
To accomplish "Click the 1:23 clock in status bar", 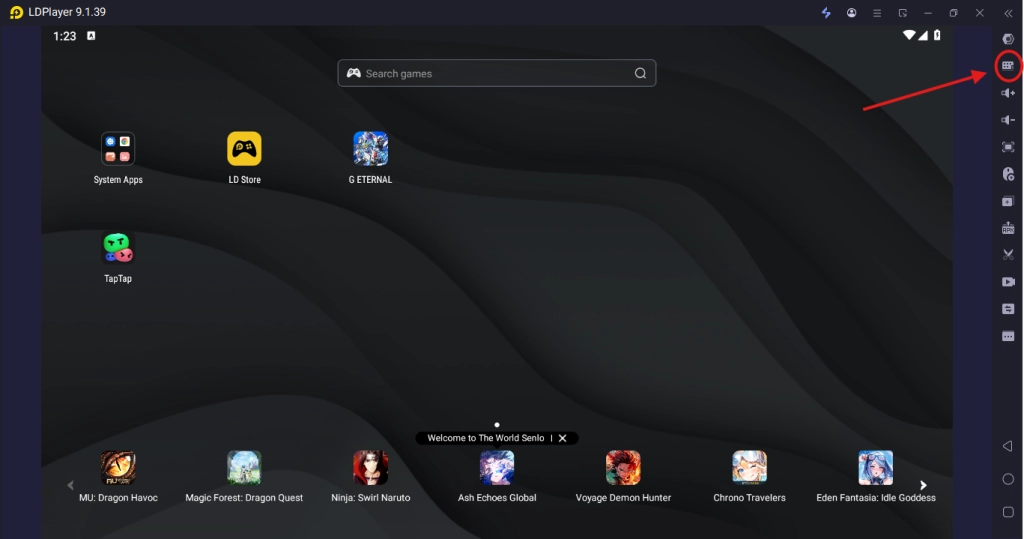I will (65, 37).
